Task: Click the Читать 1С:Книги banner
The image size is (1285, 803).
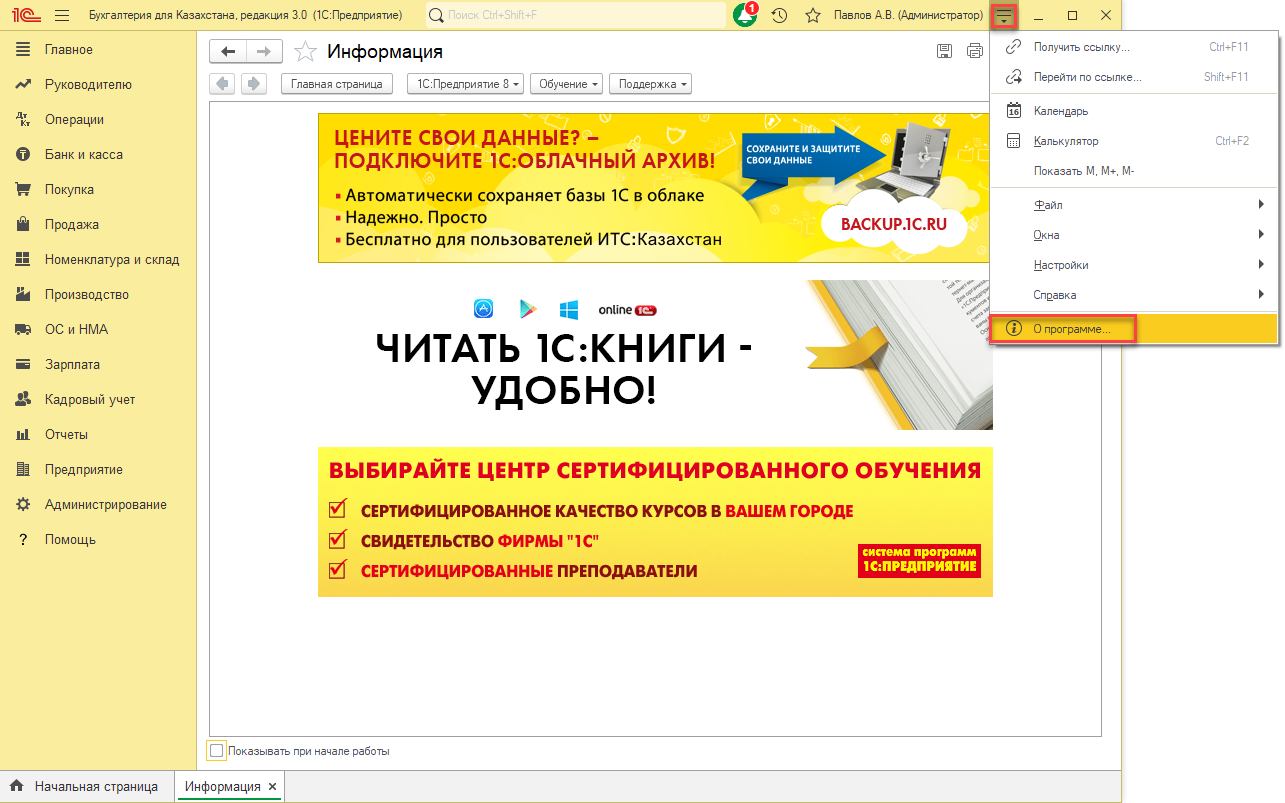Action: (655, 355)
